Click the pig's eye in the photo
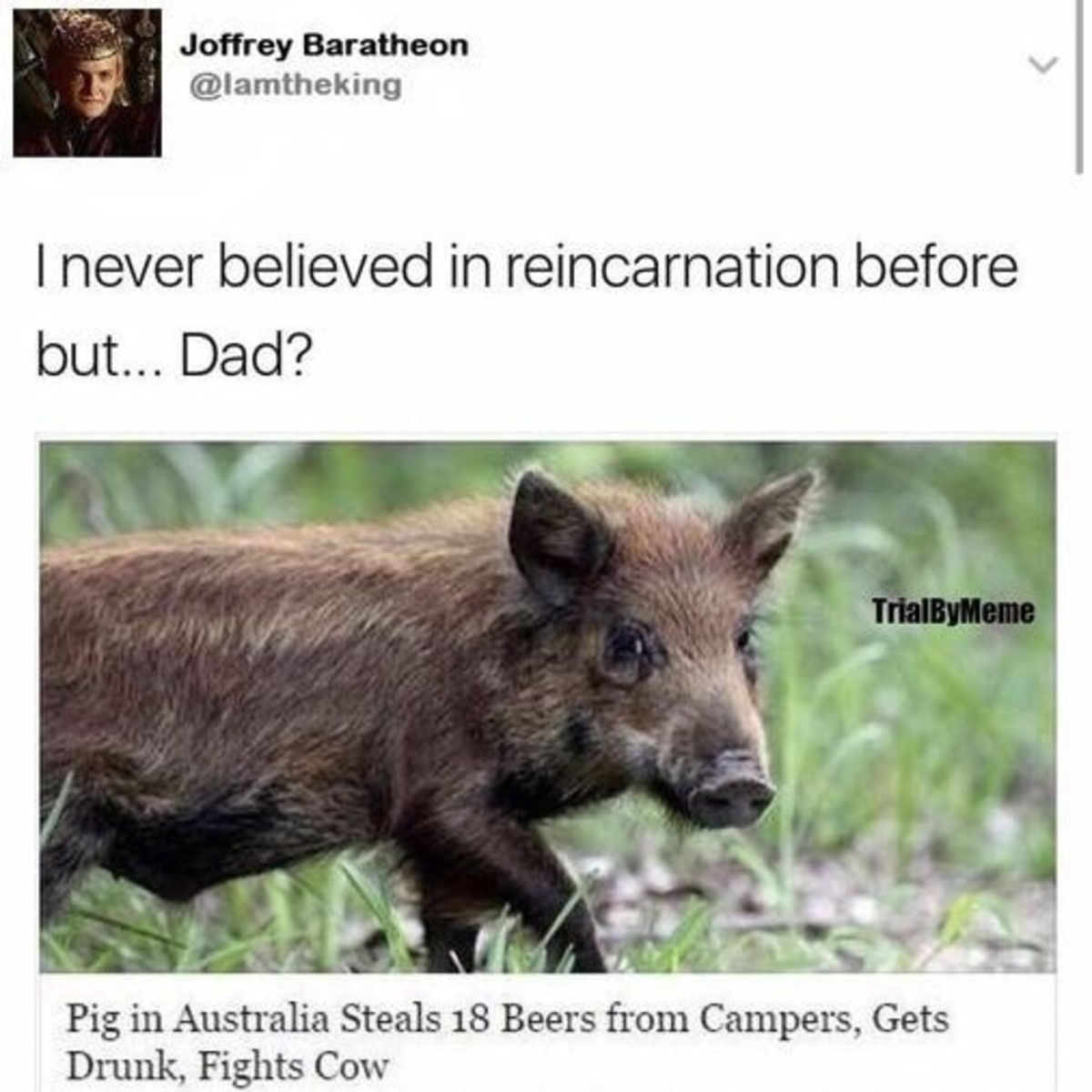The image size is (1092, 1092). 627,651
